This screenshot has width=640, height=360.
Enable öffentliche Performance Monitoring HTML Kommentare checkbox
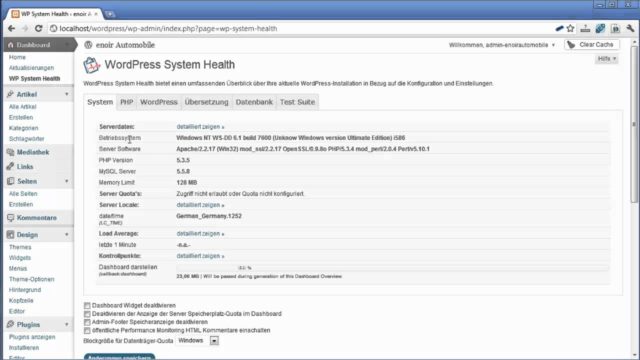pyautogui.click(x=87, y=330)
